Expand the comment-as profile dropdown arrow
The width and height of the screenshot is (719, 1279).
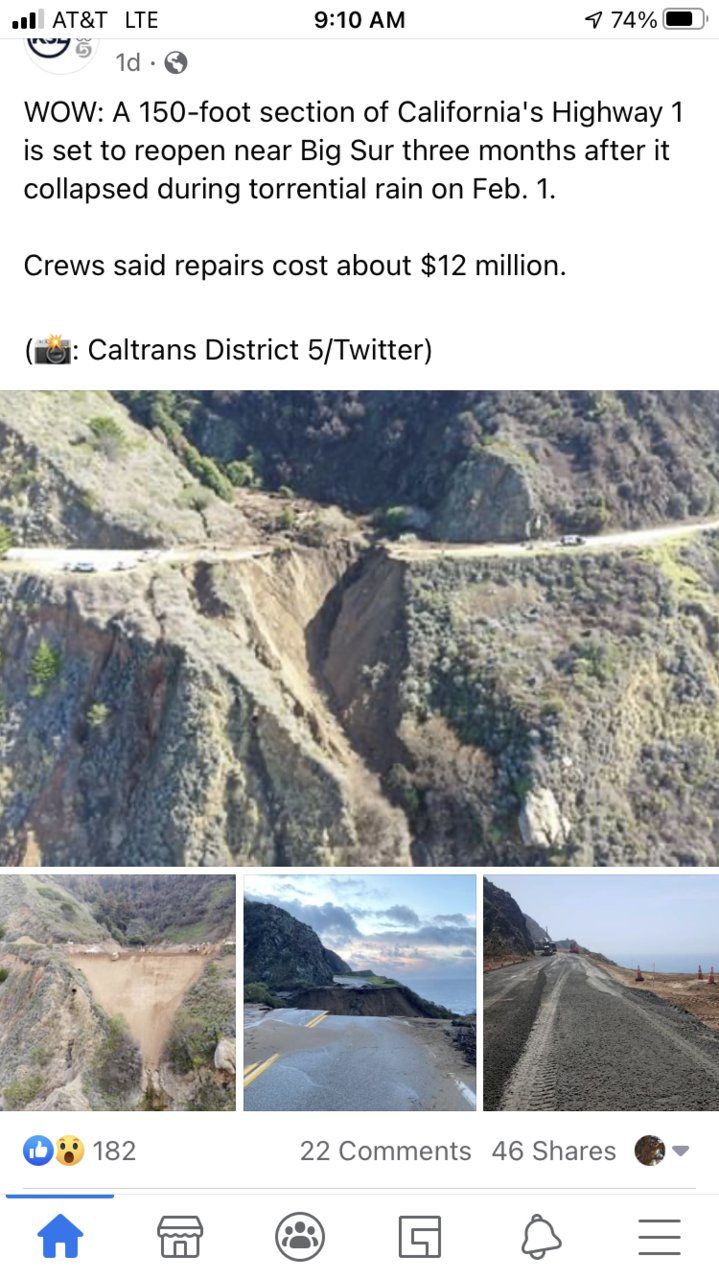681,1151
